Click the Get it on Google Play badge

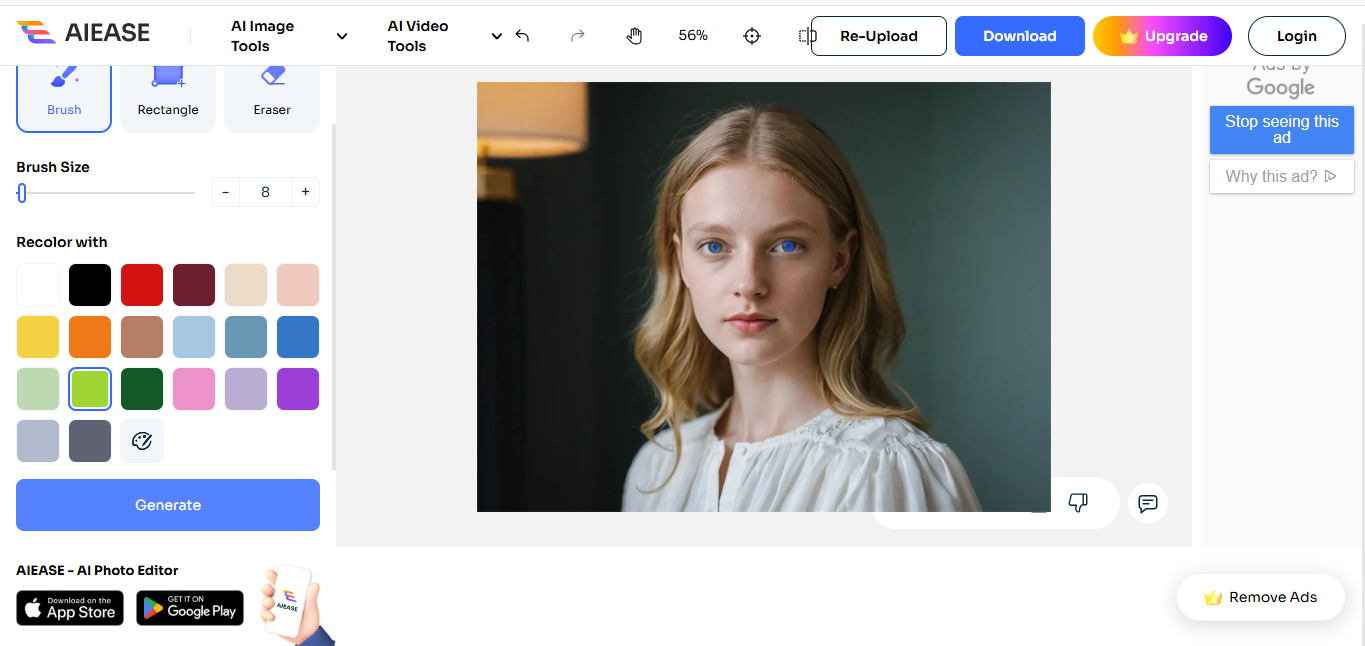pyautogui.click(x=189, y=607)
